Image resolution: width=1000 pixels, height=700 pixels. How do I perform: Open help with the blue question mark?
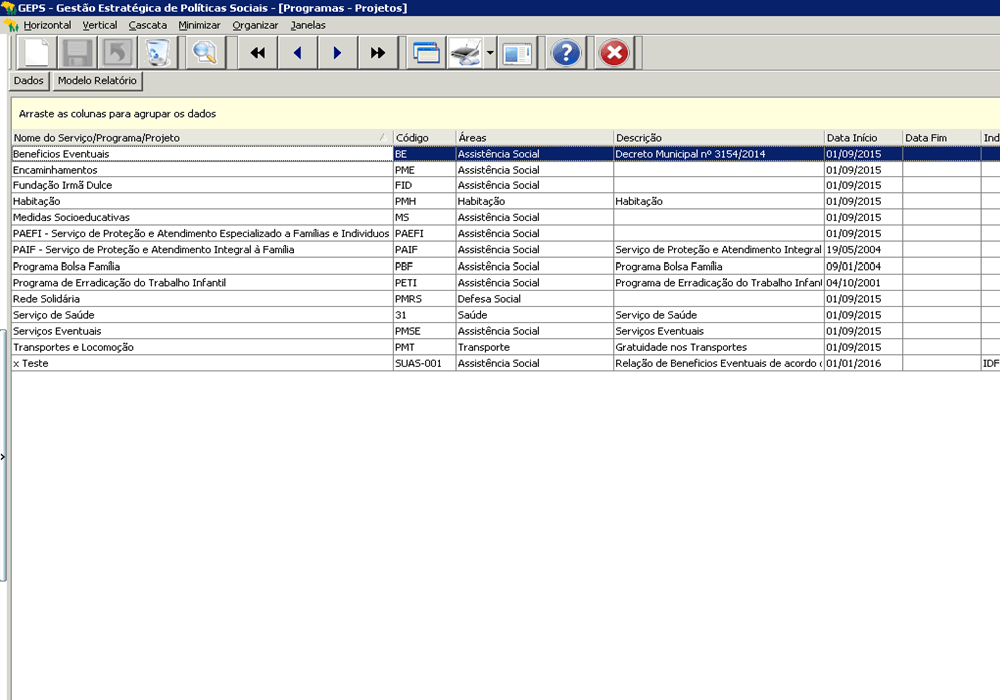click(x=566, y=53)
